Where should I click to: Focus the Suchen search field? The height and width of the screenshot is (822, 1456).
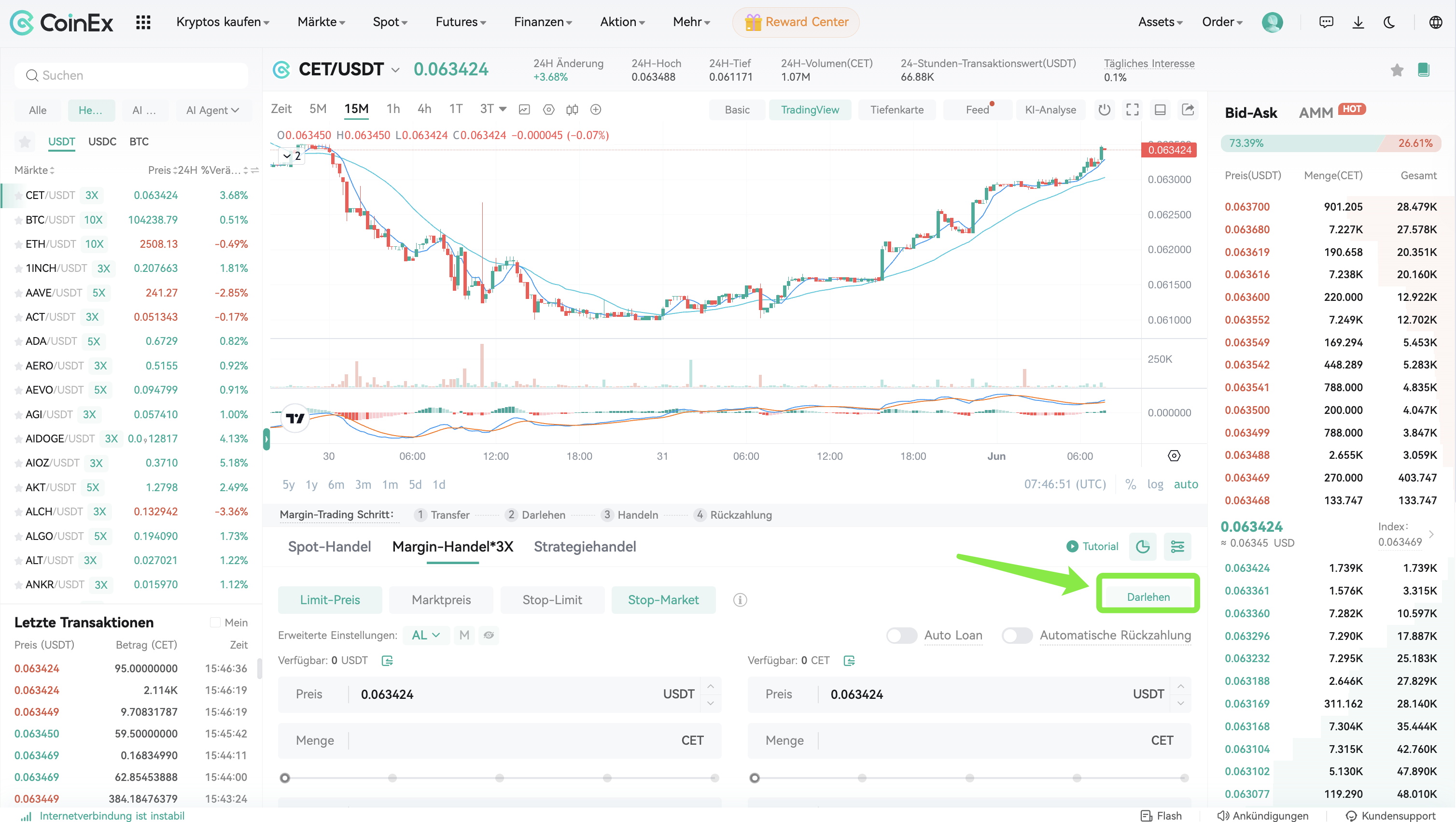[131, 76]
